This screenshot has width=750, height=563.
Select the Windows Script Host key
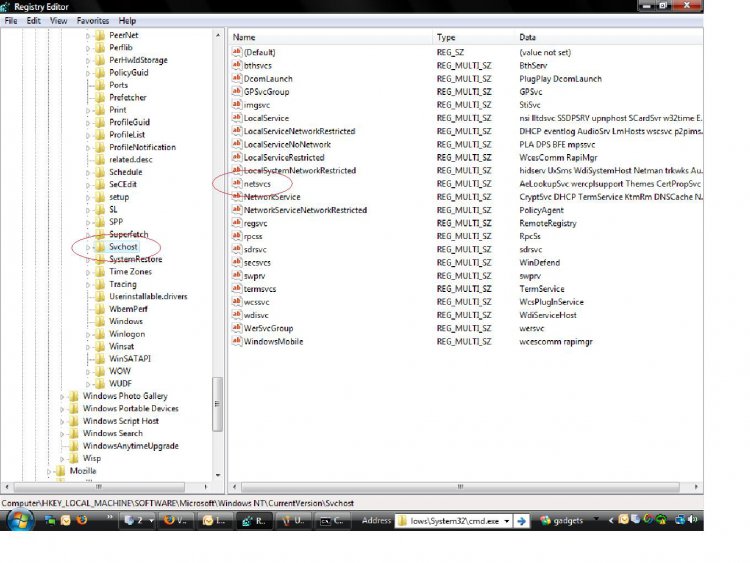(121, 421)
